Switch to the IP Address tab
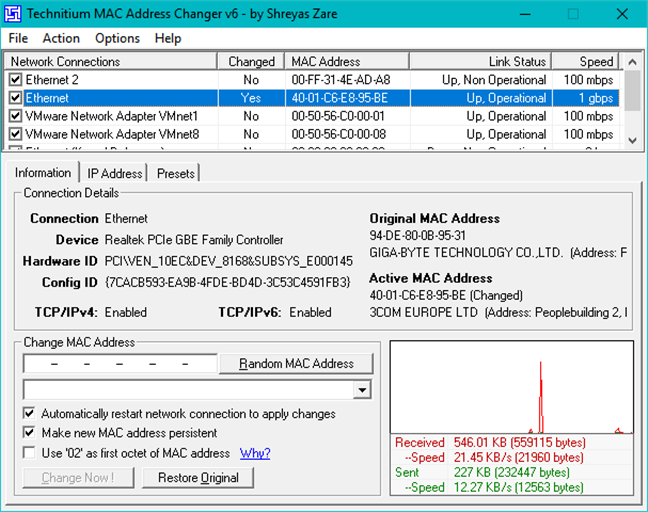This screenshot has width=648, height=512. point(114,174)
